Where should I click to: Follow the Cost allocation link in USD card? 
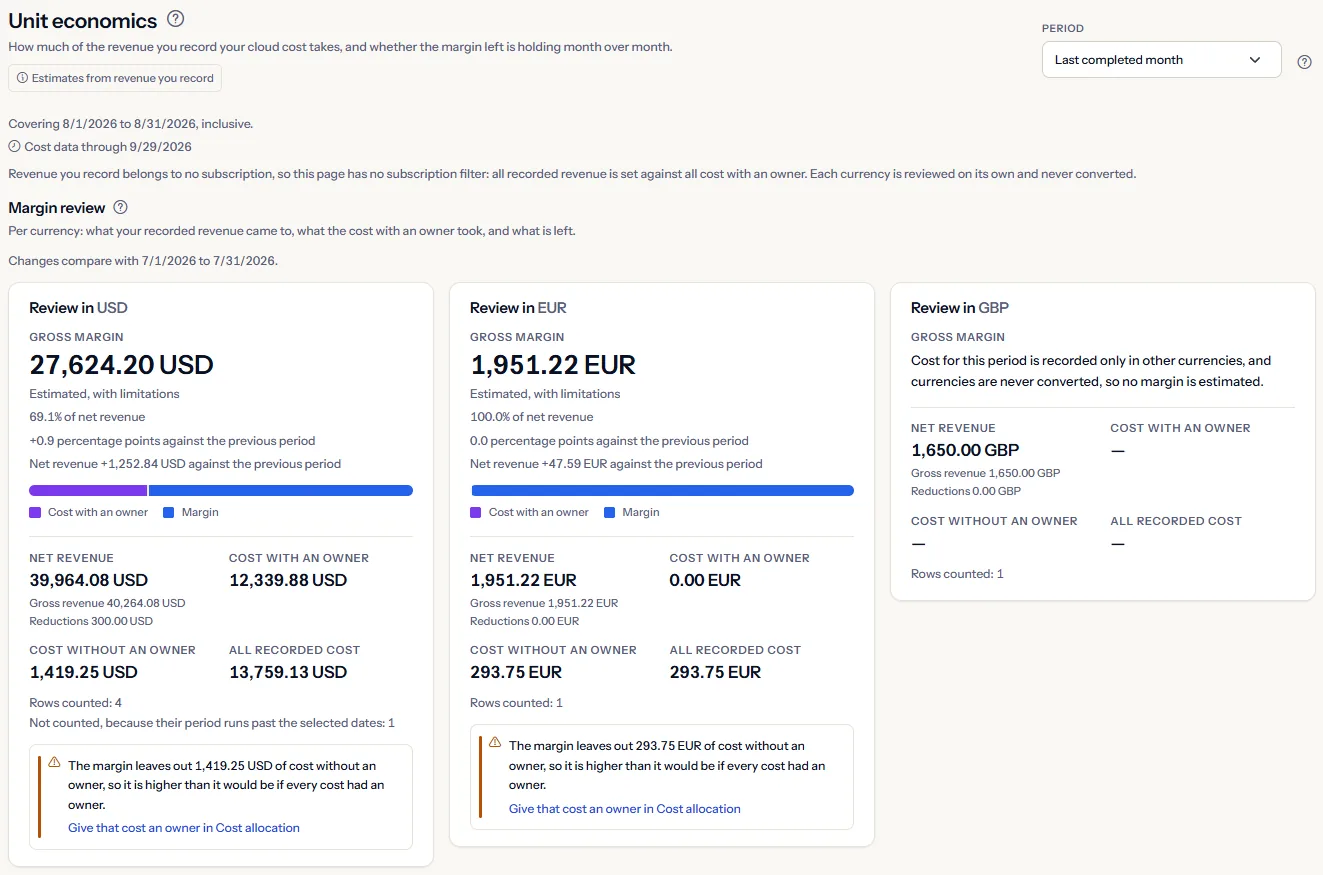(x=184, y=828)
